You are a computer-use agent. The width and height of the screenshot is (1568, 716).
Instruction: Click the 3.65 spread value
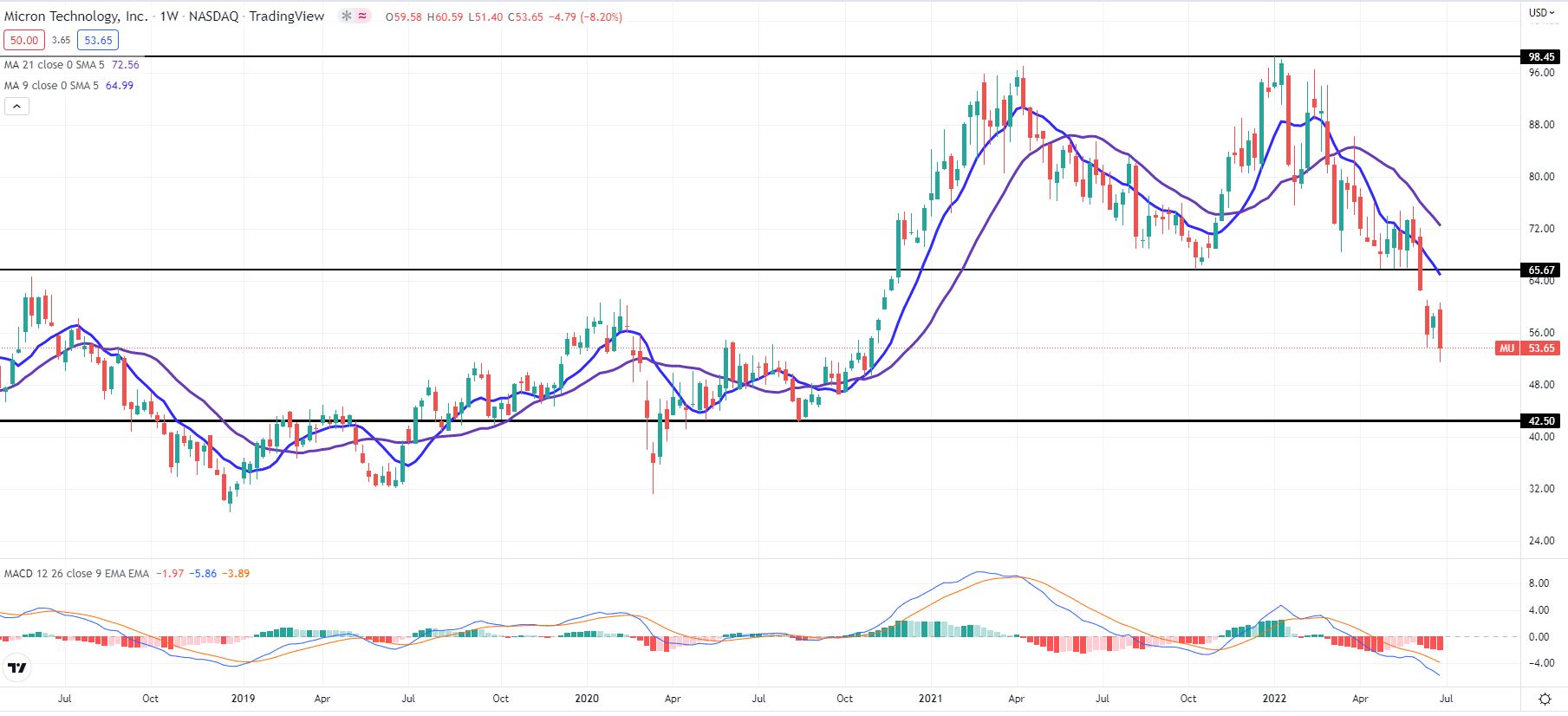[x=61, y=40]
